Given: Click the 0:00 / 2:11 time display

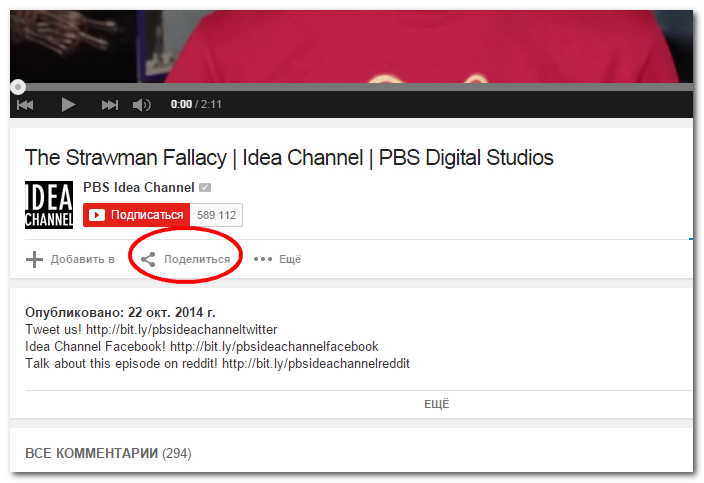Looking at the screenshot, I should pyautogui.click(x=196, y=104).
